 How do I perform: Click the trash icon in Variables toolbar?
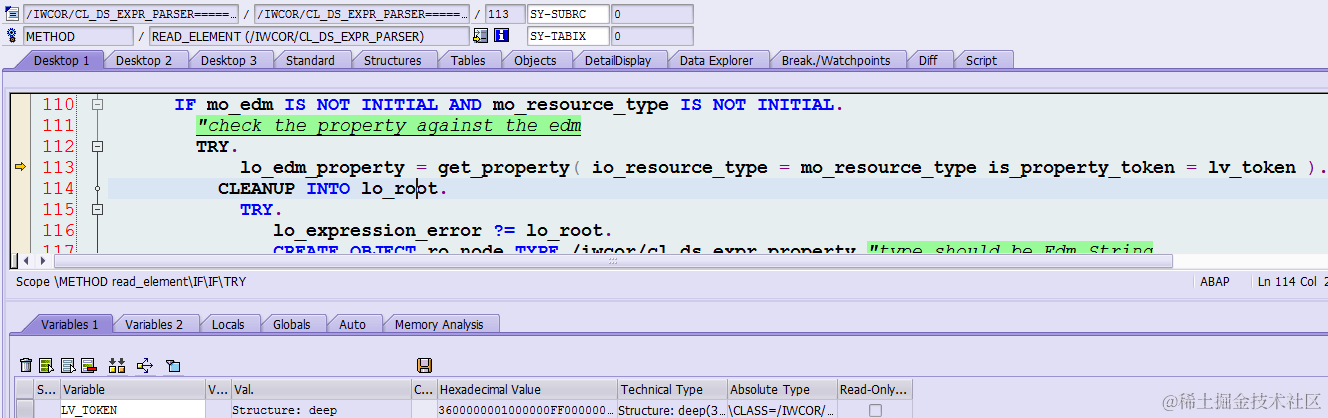click(x=26, y=365)
